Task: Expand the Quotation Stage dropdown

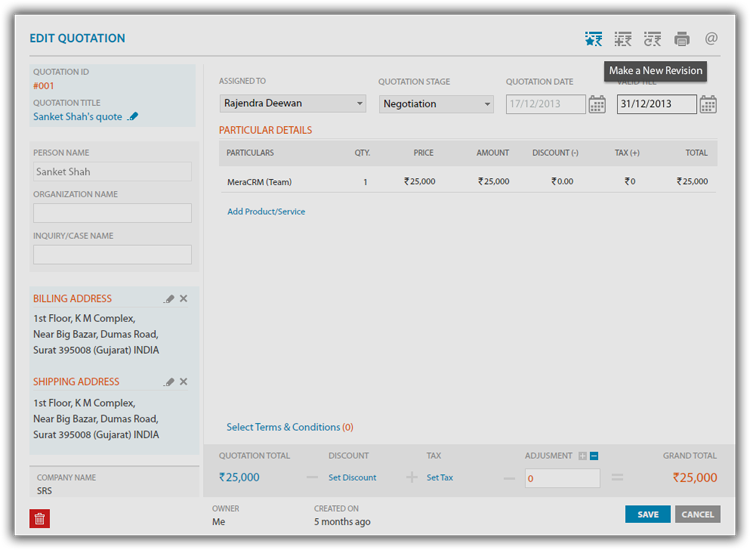Action: point(436,103)
